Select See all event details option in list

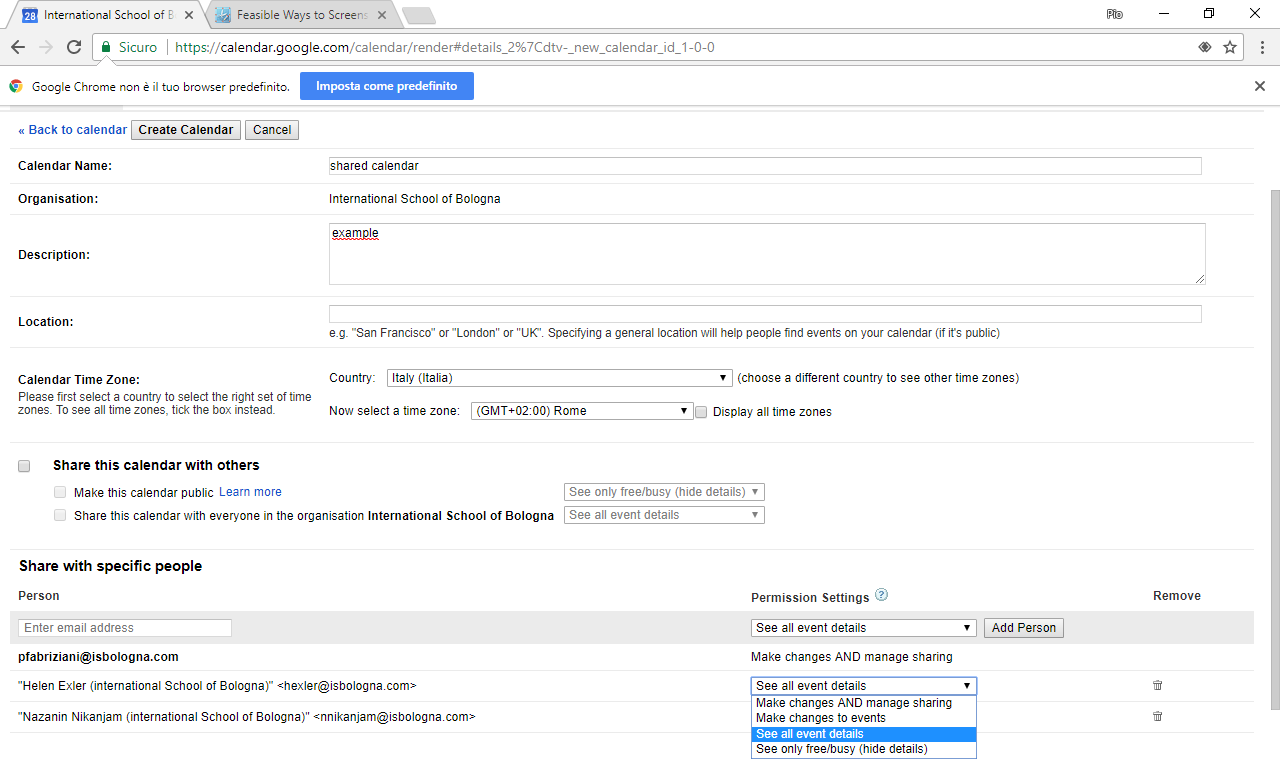[x=864, y=734]
